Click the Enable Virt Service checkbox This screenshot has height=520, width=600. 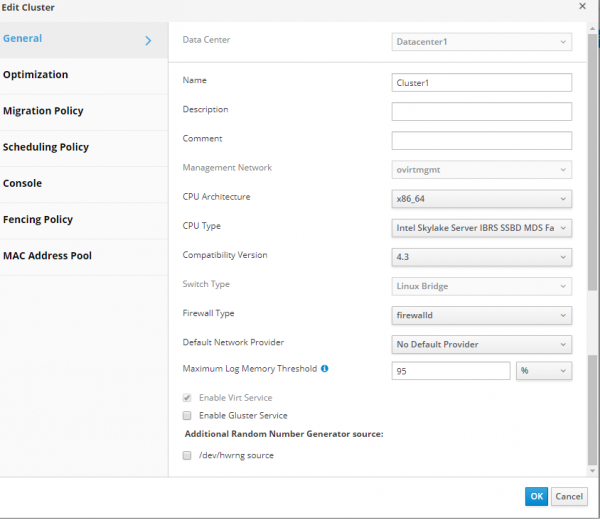click(x=187, y=398)
